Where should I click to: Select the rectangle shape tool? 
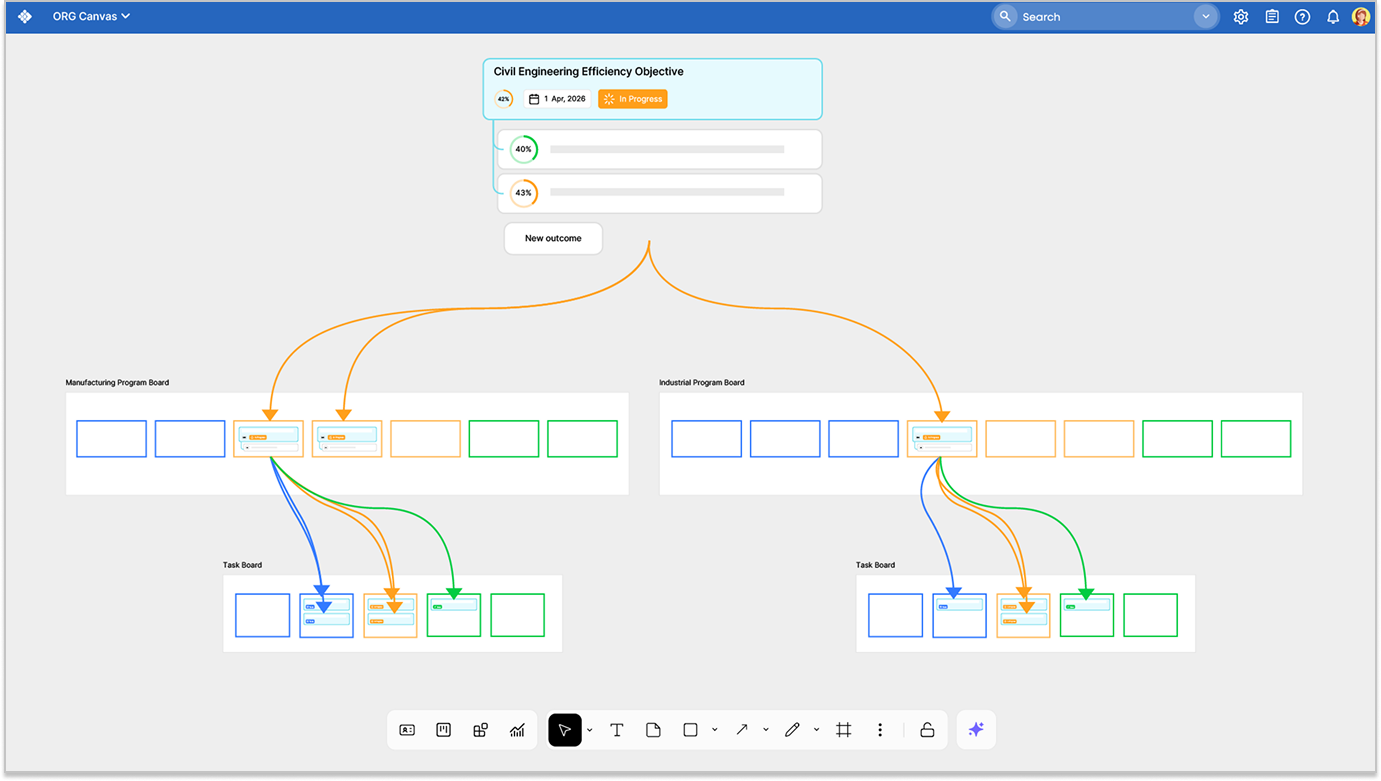(x=690, y=730)
